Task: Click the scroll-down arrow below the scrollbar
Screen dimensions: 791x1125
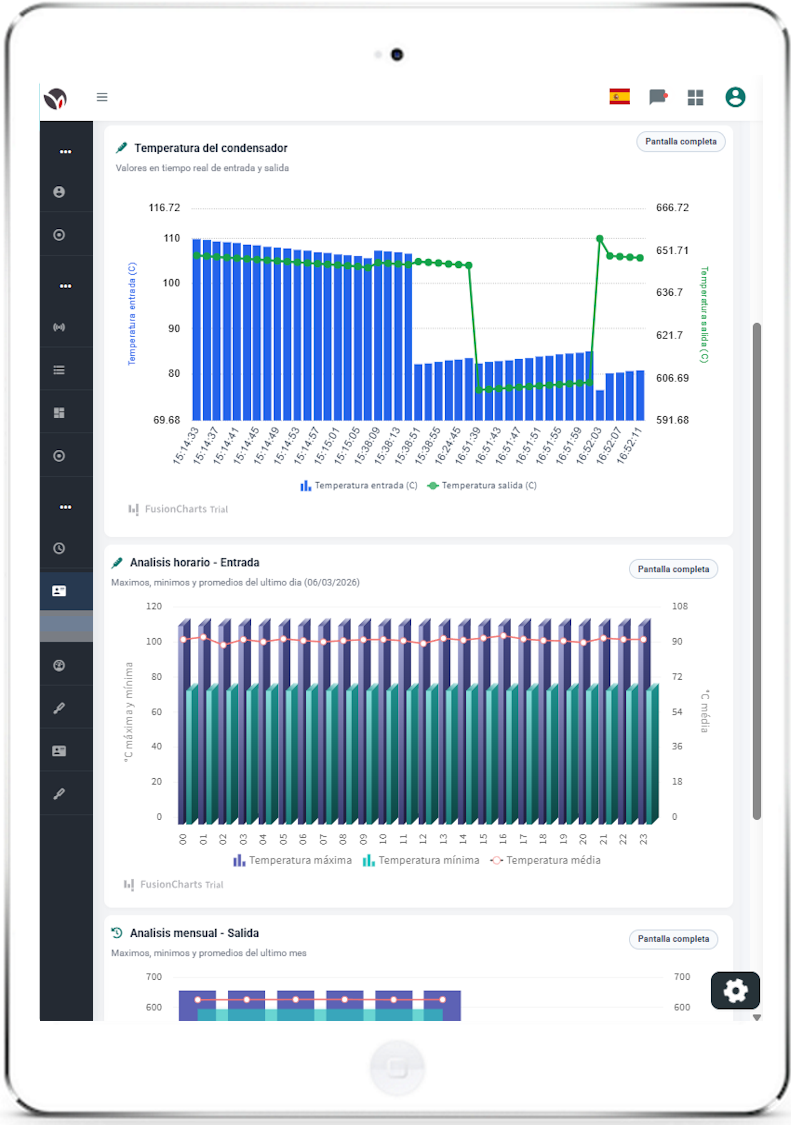Action: pos(757,1017)
